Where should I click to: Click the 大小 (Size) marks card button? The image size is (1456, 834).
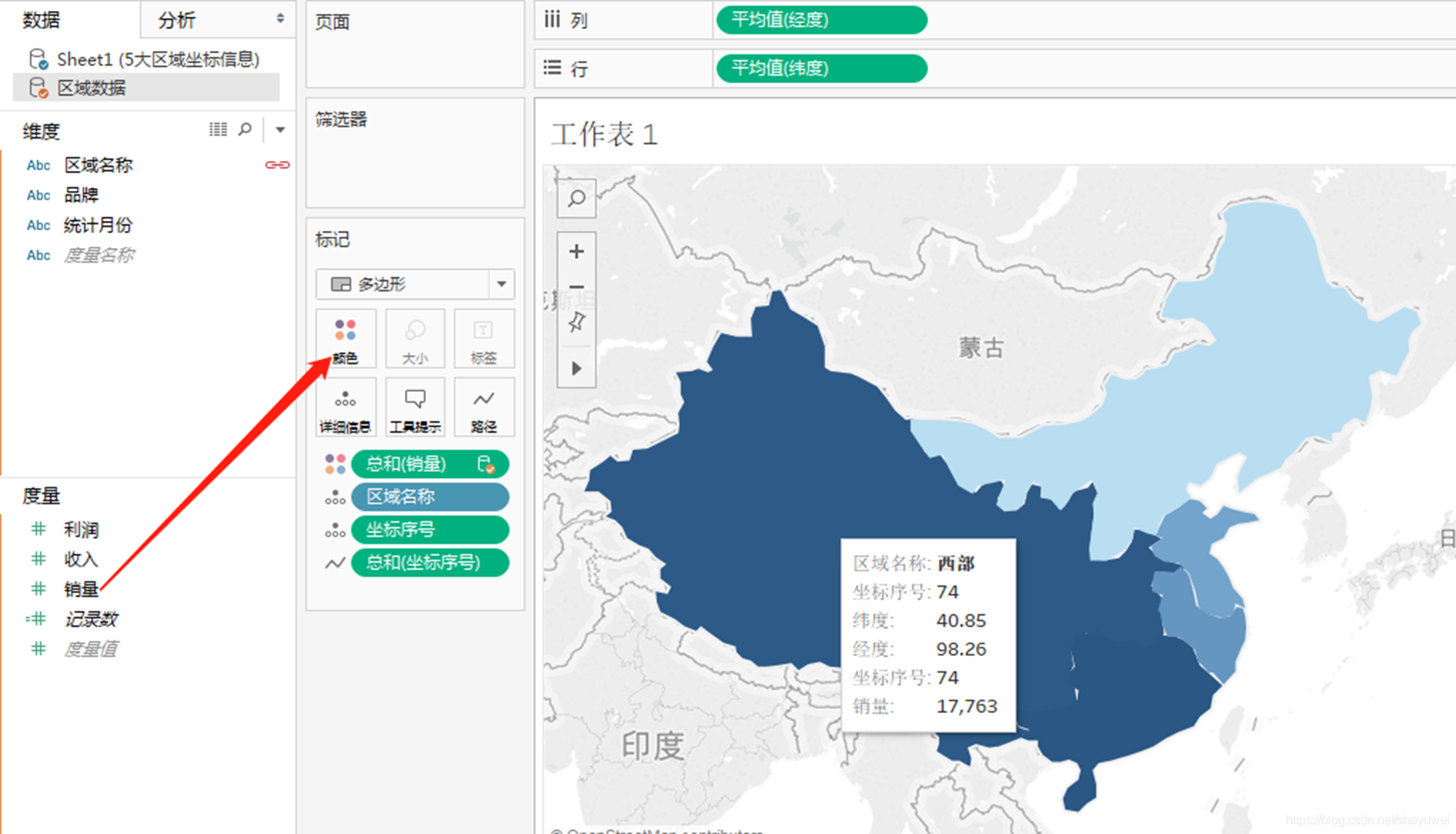(x=415, y=339)
